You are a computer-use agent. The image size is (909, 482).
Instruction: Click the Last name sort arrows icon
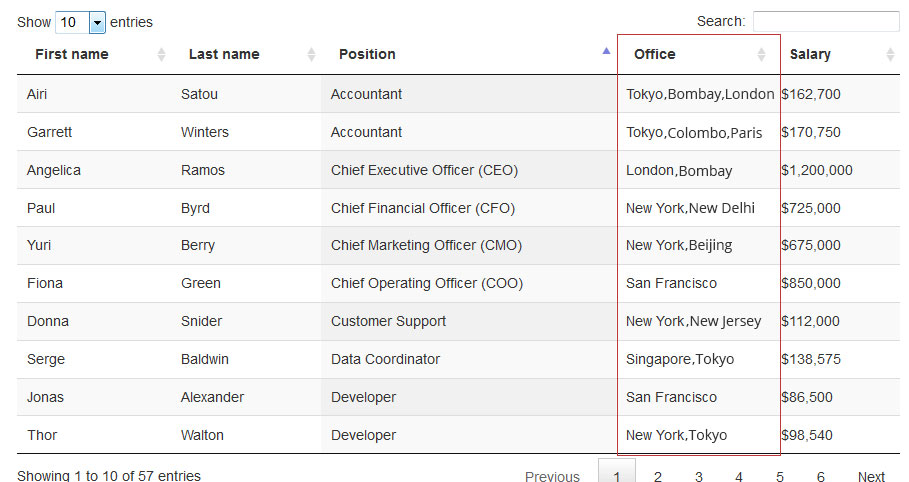pos(311,54)
